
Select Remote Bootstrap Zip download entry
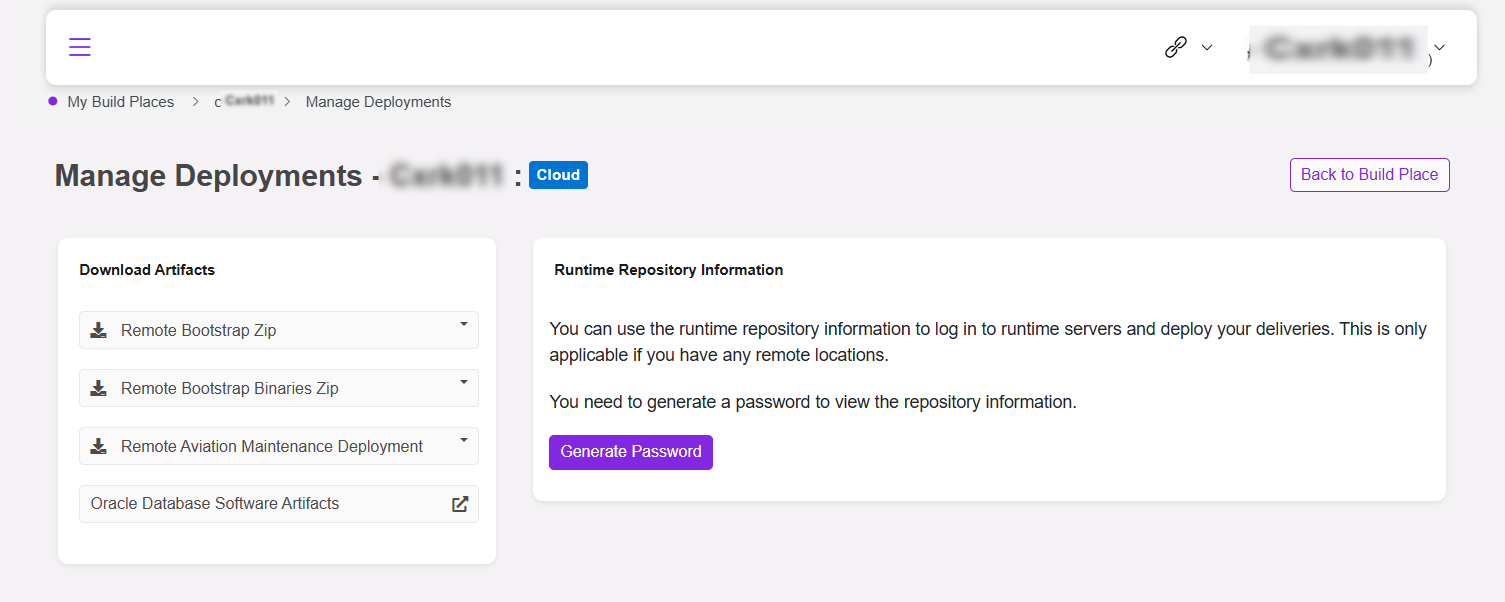click(x=279, y=330)
